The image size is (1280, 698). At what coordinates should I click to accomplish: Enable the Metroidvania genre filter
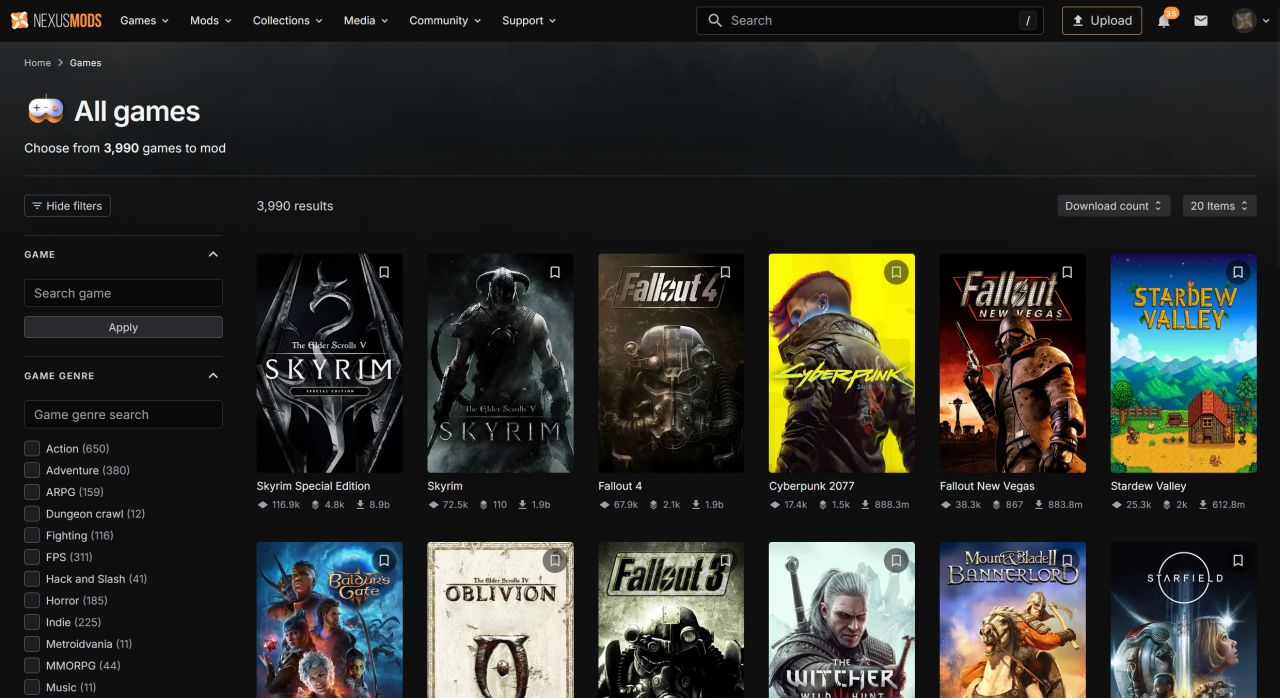32,644
